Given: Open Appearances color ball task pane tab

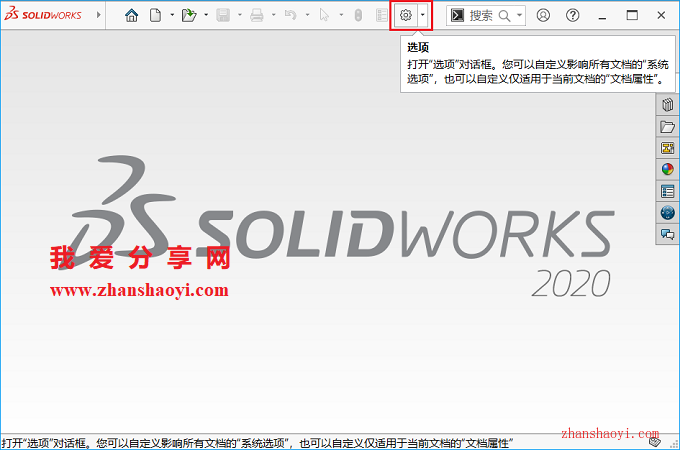Looking at the screenshot, I should pos(667,169).
